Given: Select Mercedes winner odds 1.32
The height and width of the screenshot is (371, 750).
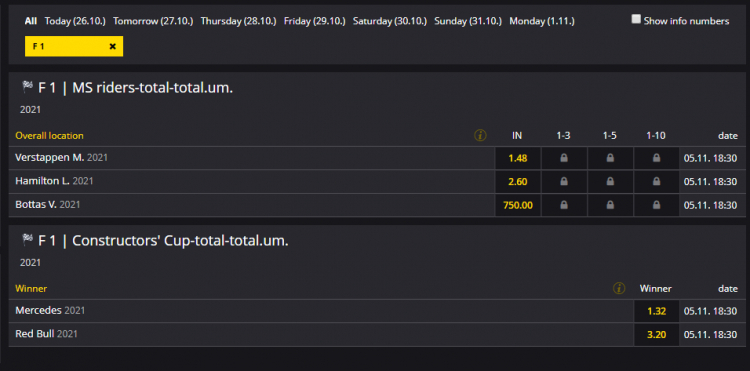Looking at the screenshot, I should point(656,311).
